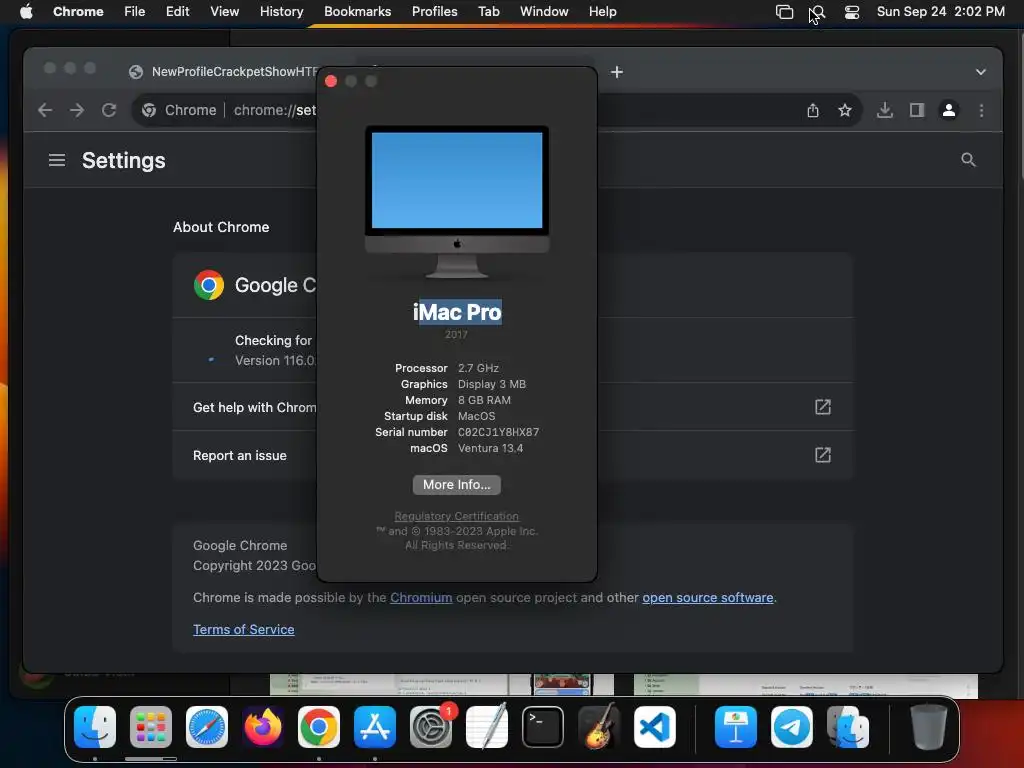
Task: Open System Settings from the Dock
Action: [431, 727]
